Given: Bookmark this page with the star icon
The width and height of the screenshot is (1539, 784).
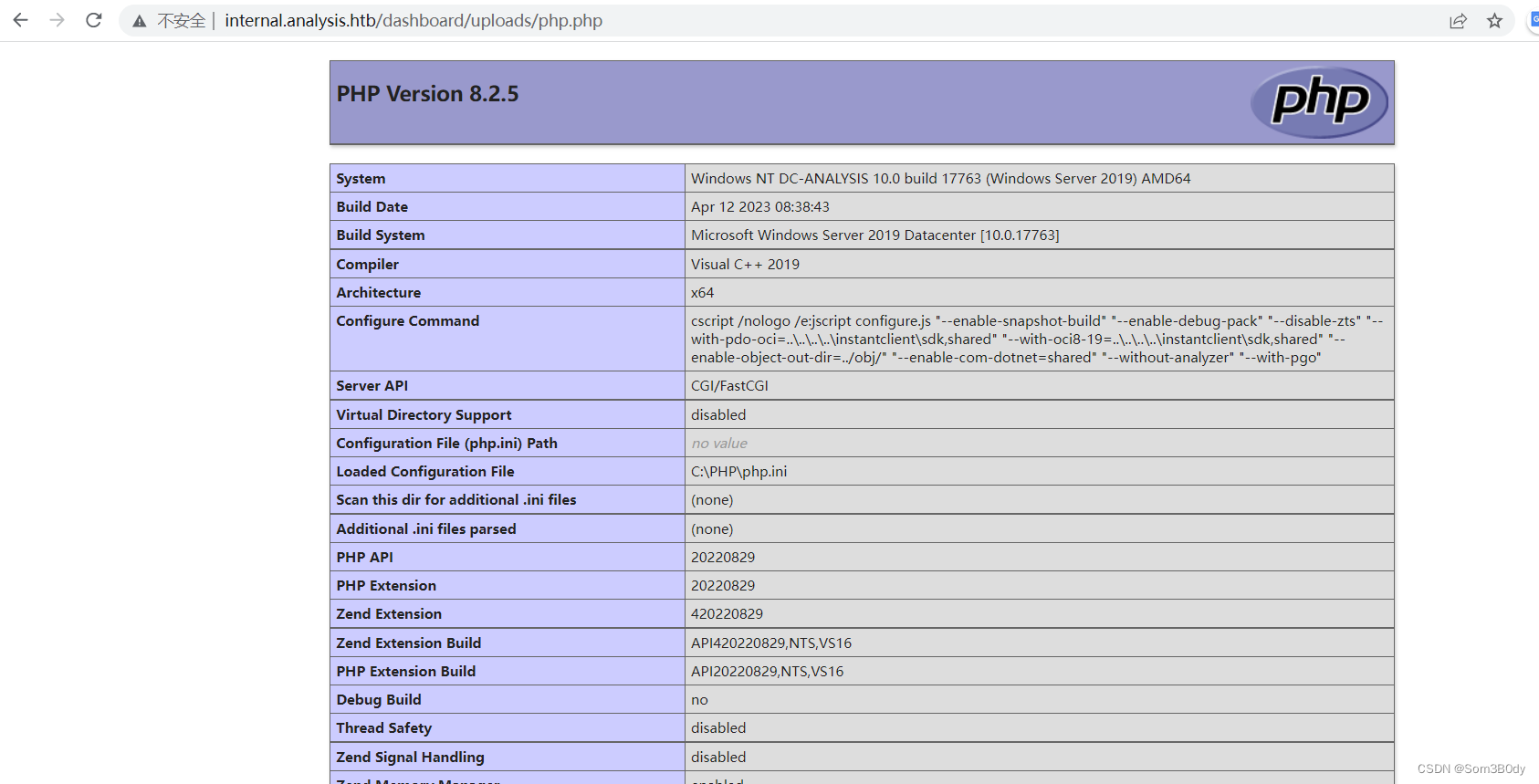Looking at the screenshot, I should (1494, 21).
